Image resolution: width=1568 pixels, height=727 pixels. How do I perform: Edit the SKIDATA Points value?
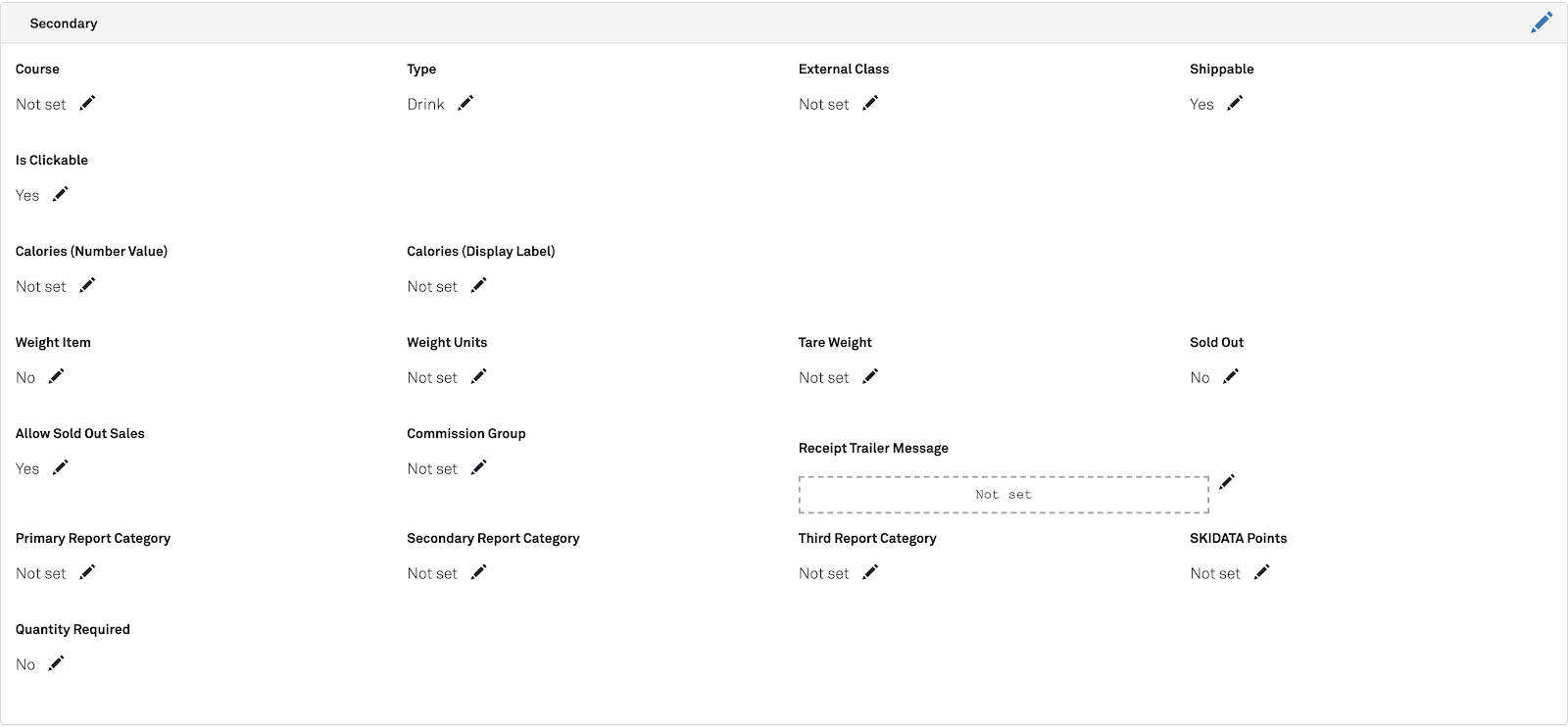pos(1261,572)
